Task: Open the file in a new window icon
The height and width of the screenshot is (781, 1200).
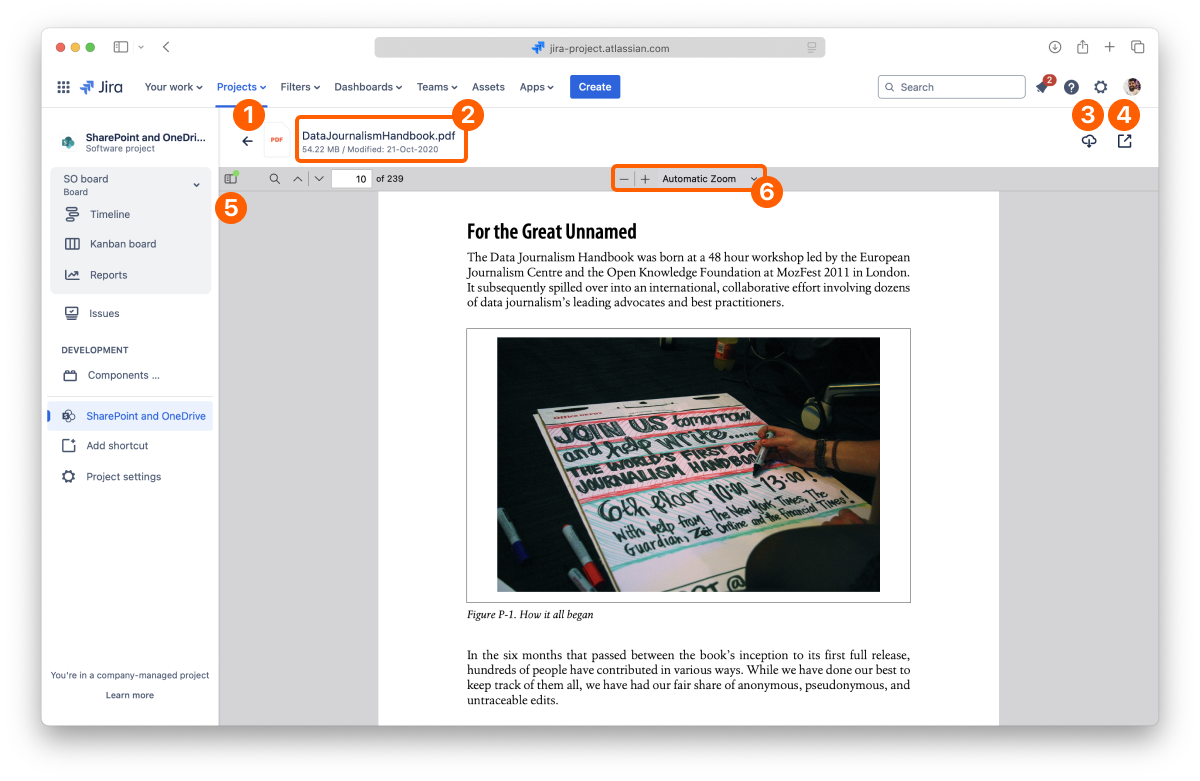Action: tap(1124, 142)
